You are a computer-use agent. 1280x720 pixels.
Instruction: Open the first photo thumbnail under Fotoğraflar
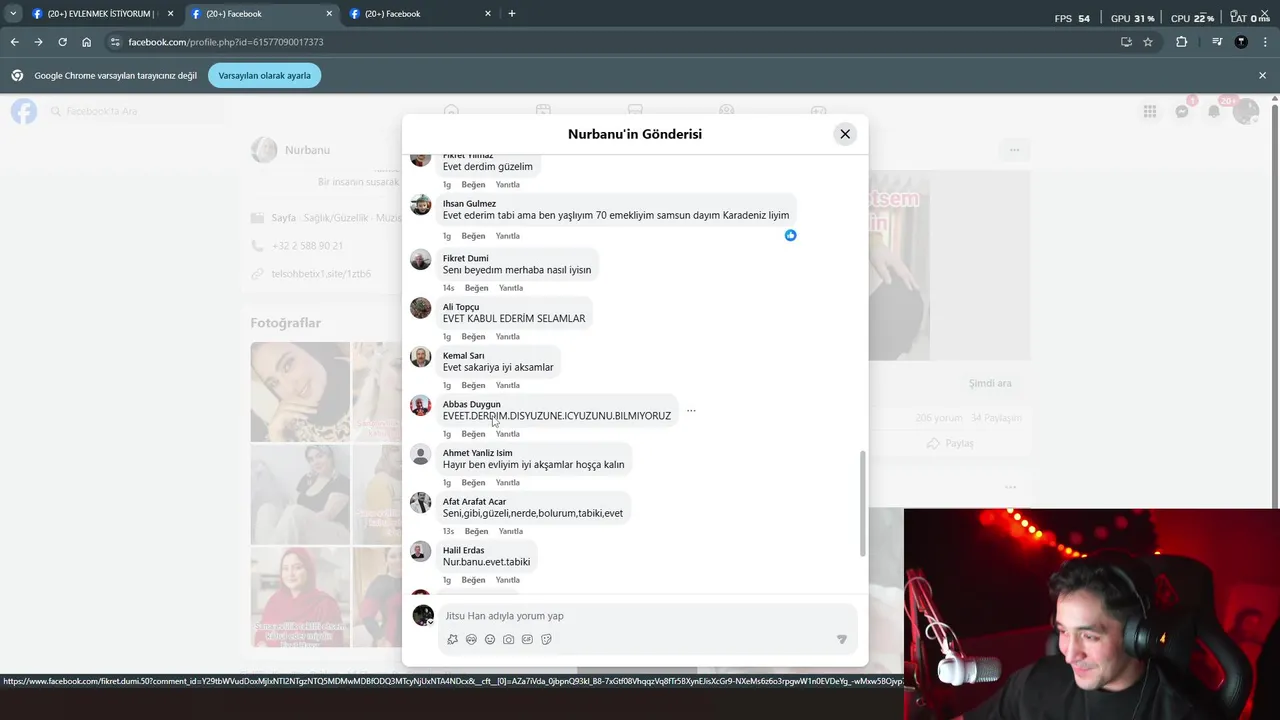pos(300,392)
